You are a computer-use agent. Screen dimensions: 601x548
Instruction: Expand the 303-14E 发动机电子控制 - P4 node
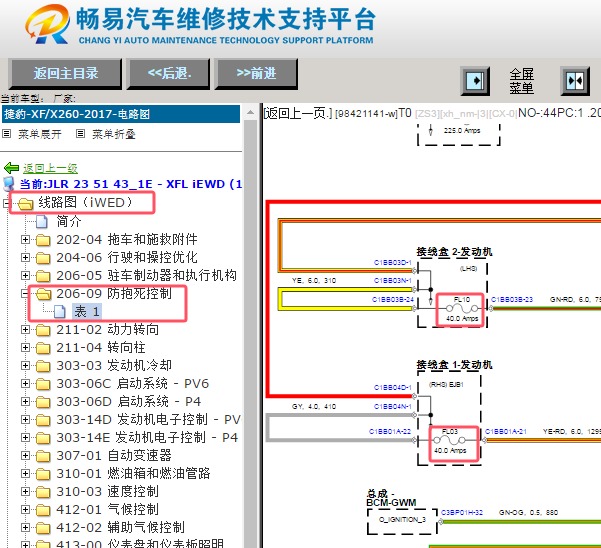tap(25, 438)
